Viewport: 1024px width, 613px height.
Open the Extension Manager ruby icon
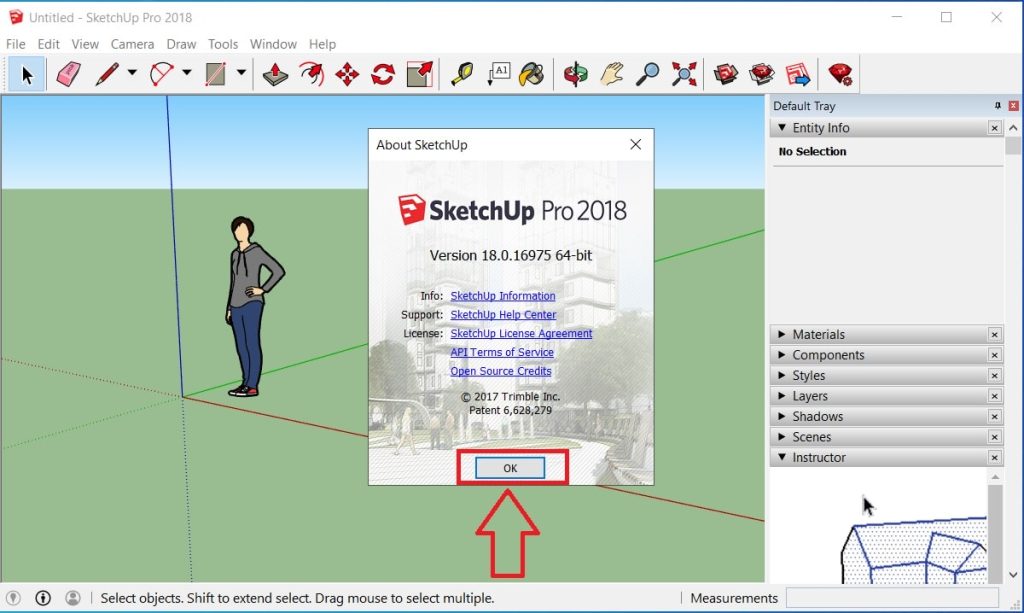click(x=840, y=74)
